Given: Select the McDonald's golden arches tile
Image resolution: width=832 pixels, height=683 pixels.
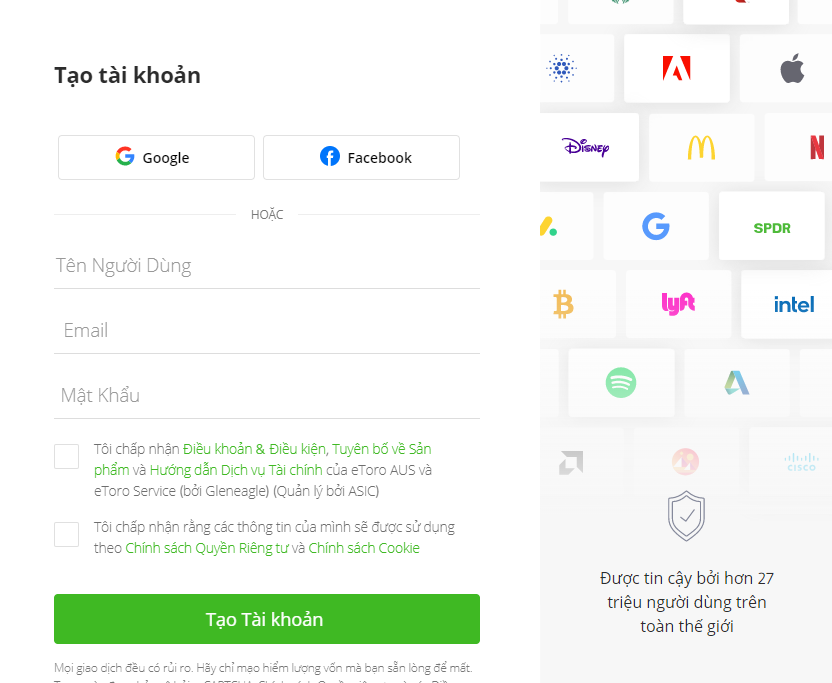Looking at the screenshot, I should pos(701,147).
